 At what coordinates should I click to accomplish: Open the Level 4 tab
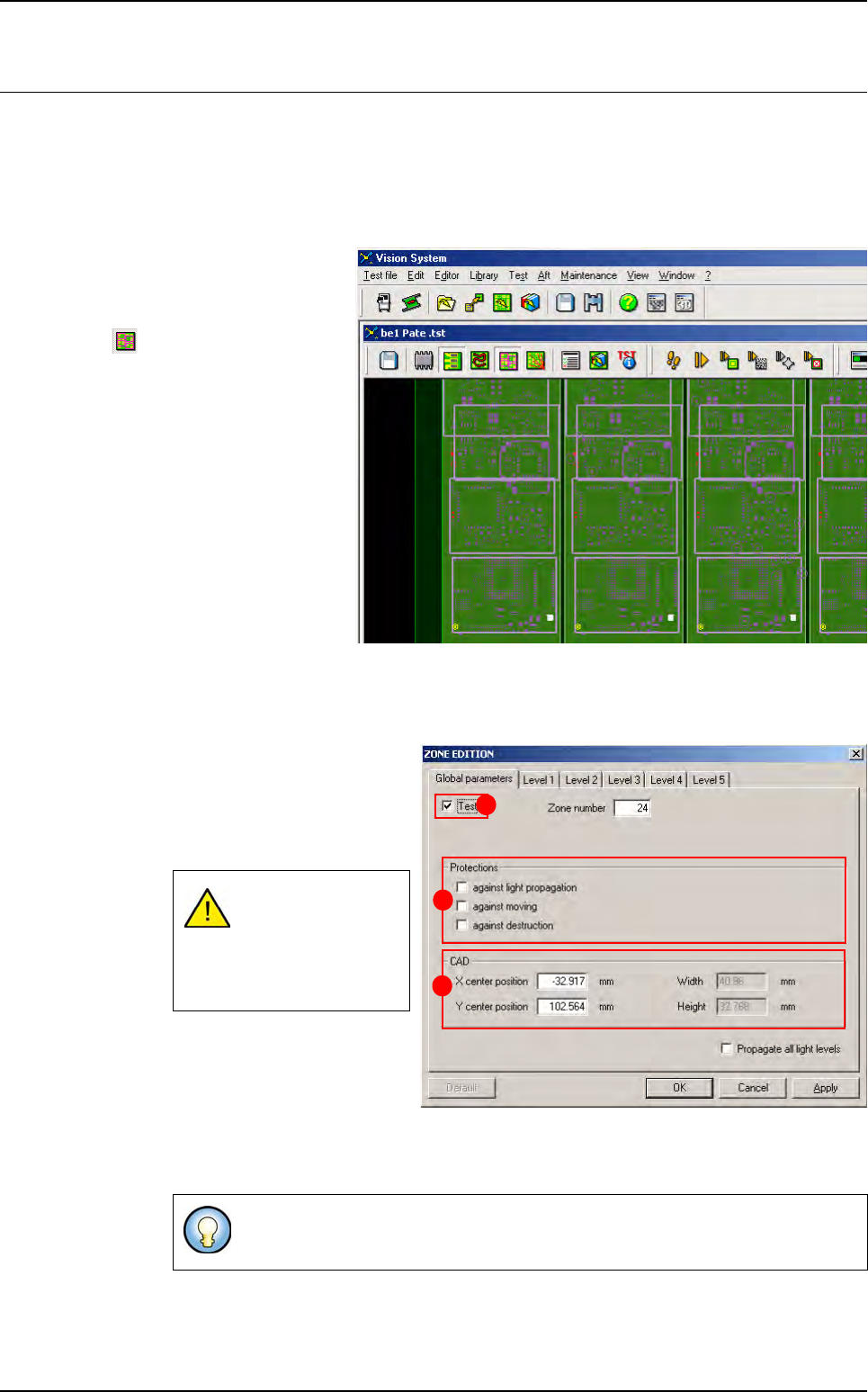click(666, 780)
